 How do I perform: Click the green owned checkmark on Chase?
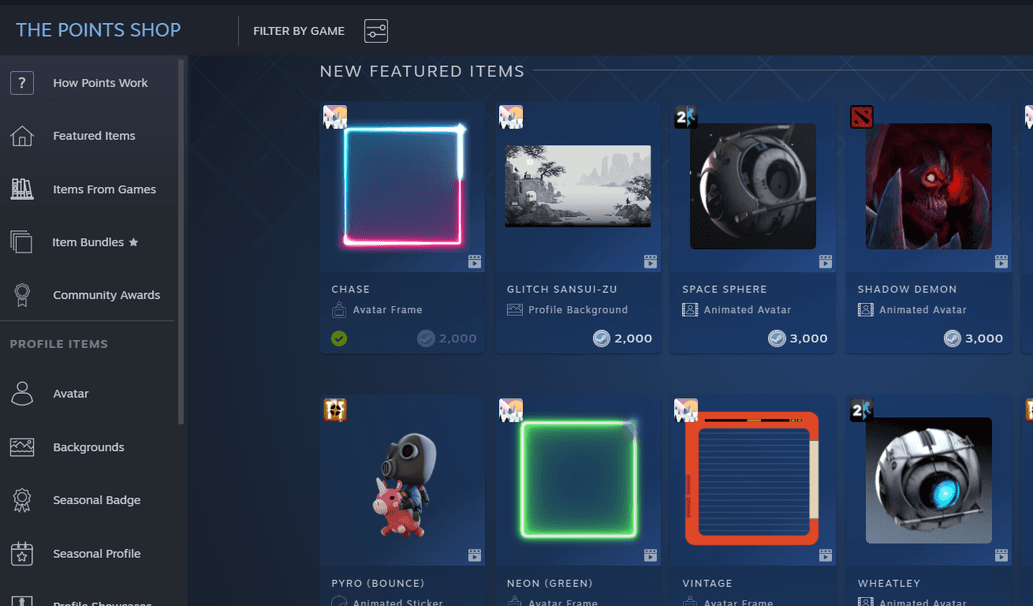pyautogui.click(x=339, y=339)
